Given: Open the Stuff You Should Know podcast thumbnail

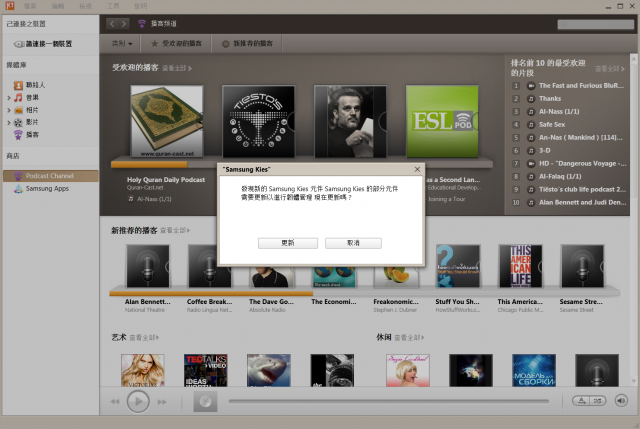Looking at the screenshot, I should [x=458, y=266].
